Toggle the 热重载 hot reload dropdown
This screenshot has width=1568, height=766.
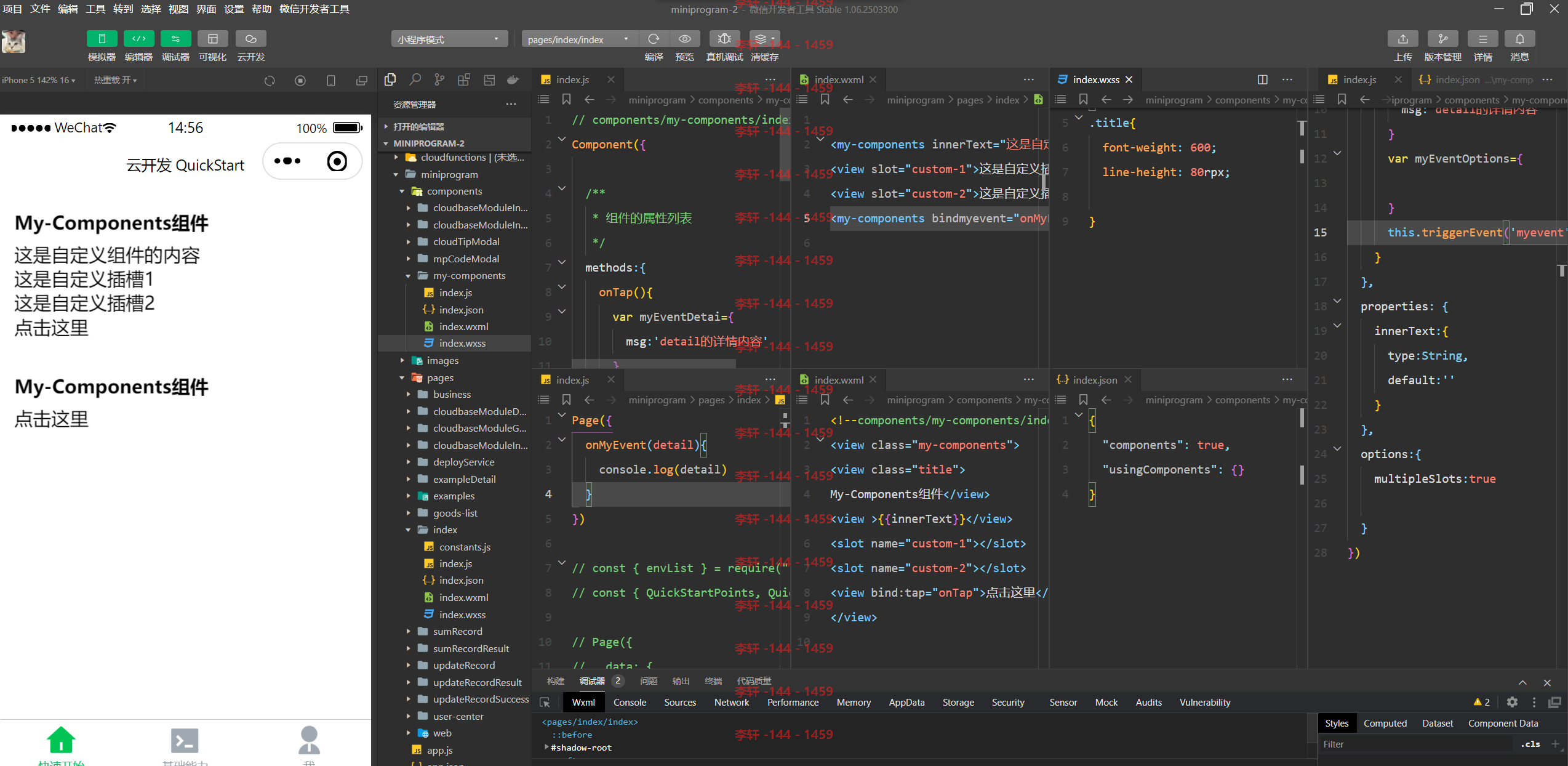(x=115, y=80)
